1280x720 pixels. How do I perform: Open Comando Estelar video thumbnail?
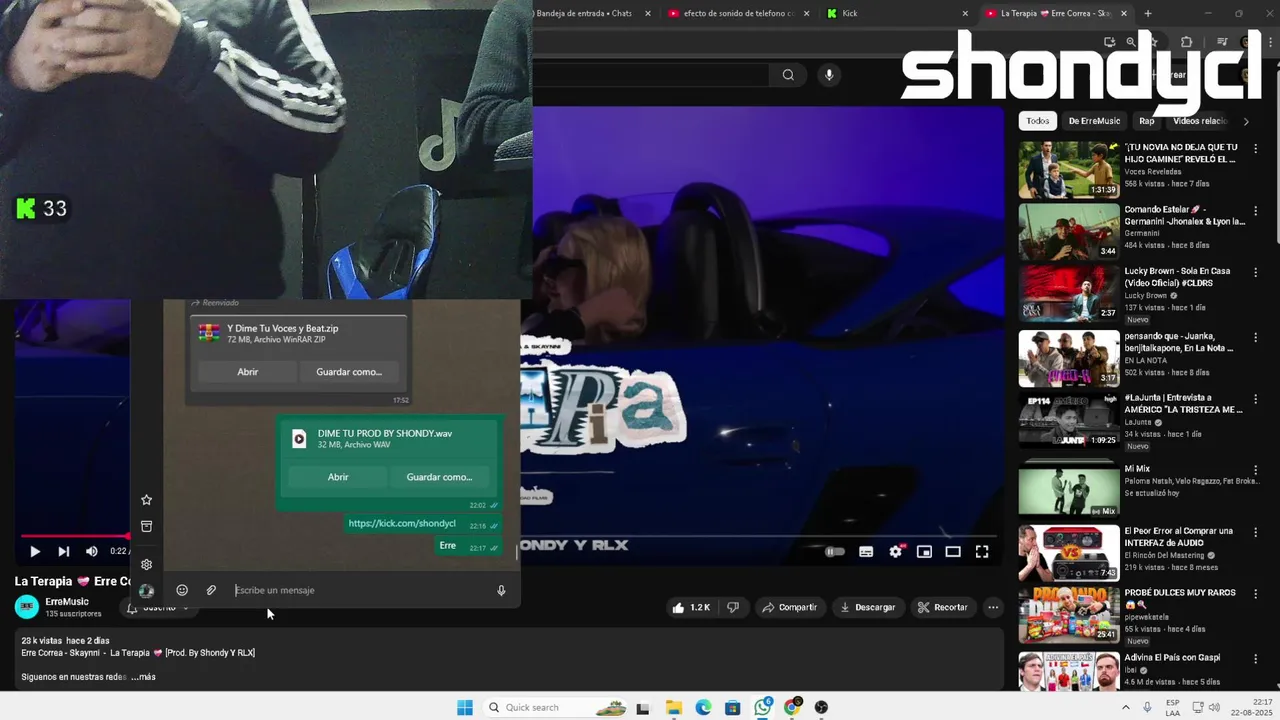click(x=1069, y=232)
